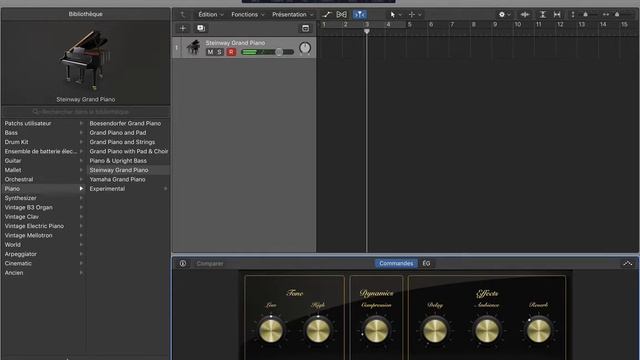This screenshot has width=640, height=360.
Task: Click the Dynamics Compression knob
Action: (376, 330)
